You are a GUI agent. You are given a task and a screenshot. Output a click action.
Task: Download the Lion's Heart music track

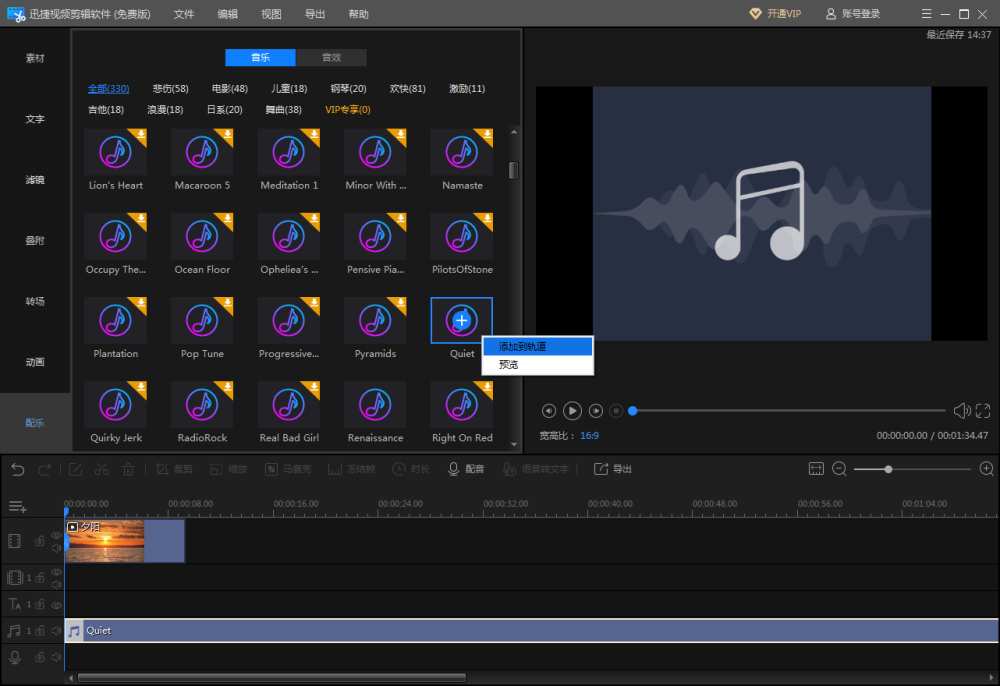click(142, 134)
